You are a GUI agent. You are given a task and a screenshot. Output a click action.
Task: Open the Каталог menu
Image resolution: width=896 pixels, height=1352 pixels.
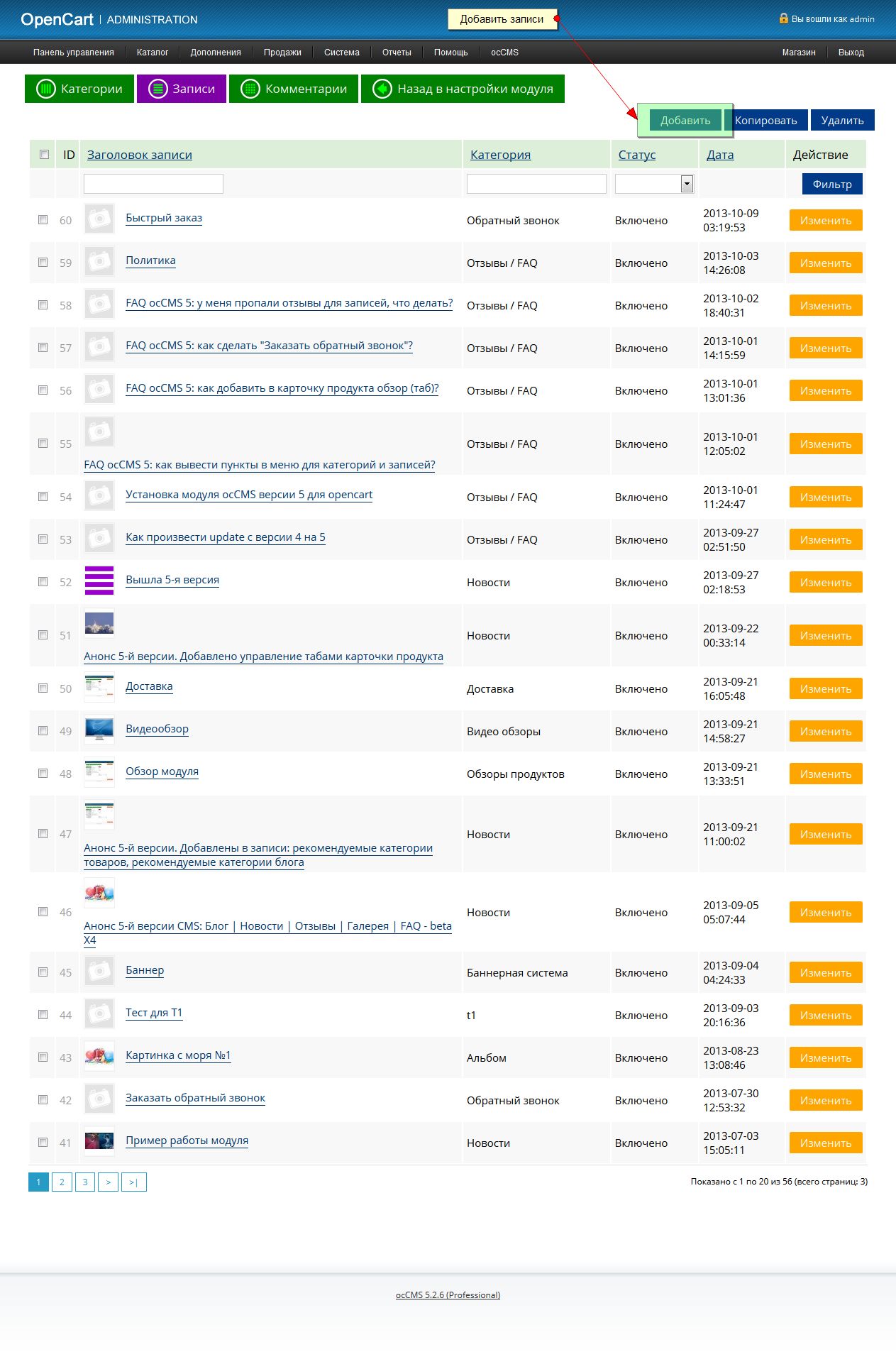[153, 53]
